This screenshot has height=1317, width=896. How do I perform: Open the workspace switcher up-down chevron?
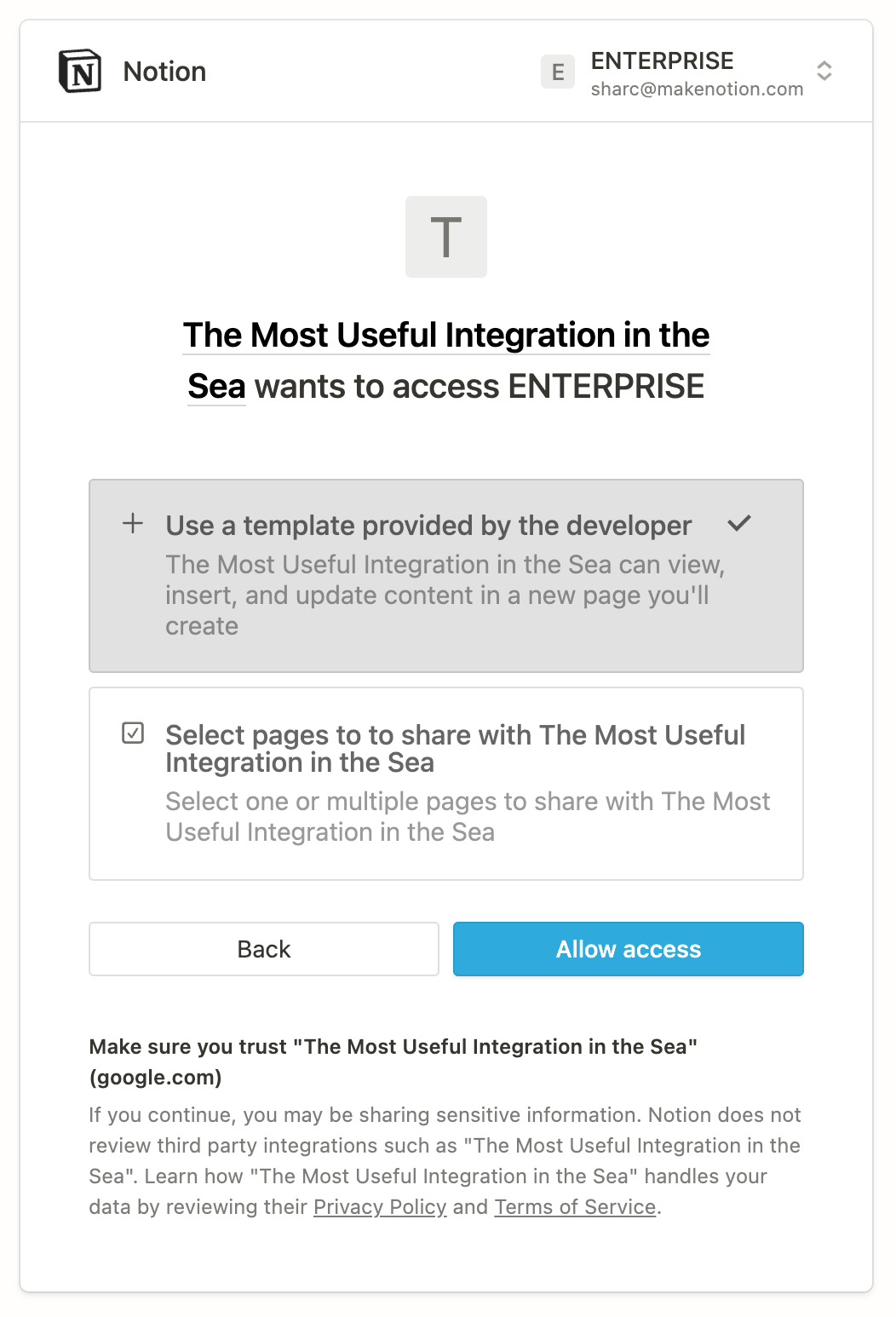(x=824, y=71)
